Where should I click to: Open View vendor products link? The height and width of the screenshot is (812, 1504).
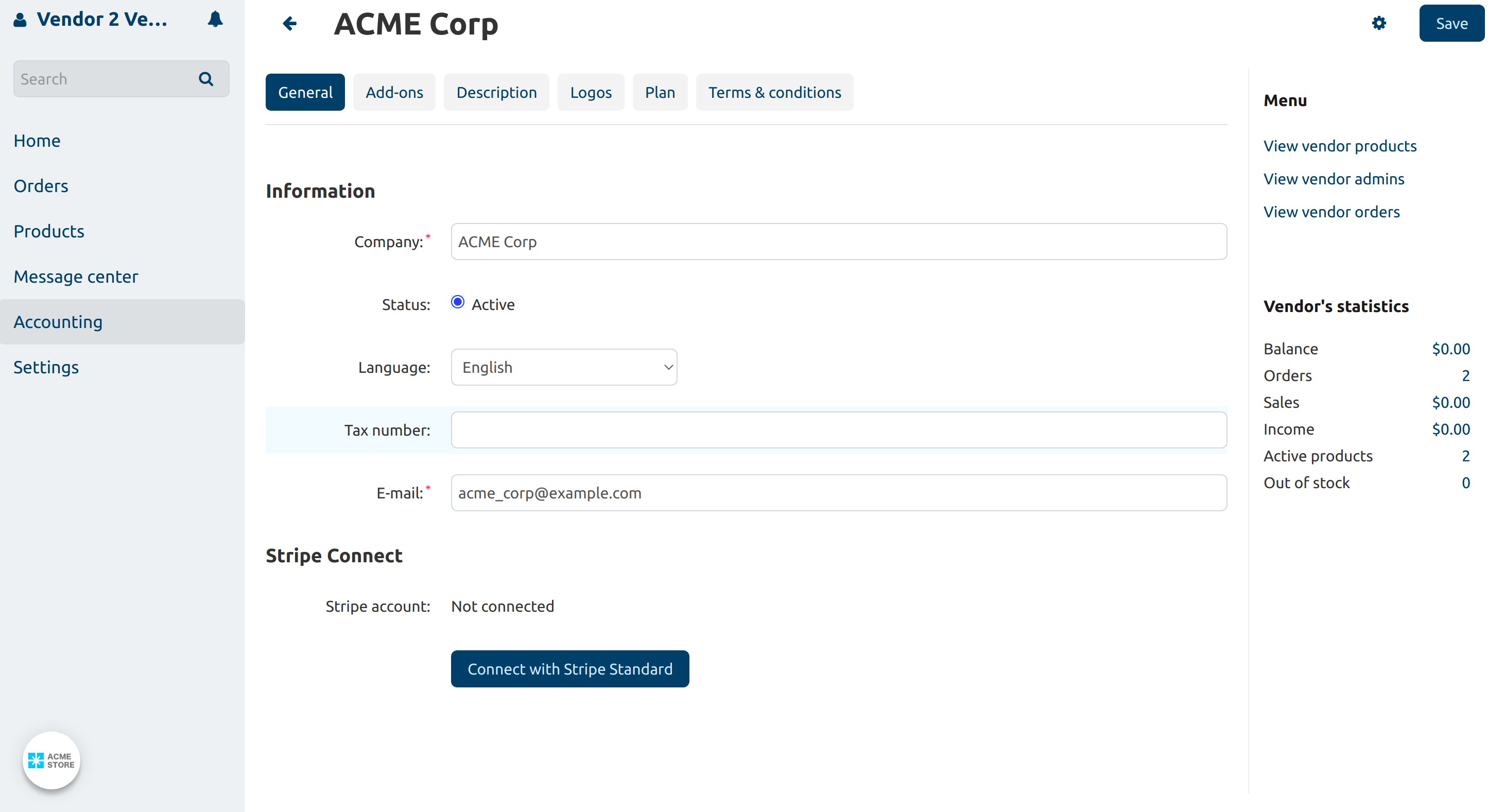click(x=1339, y=146)
